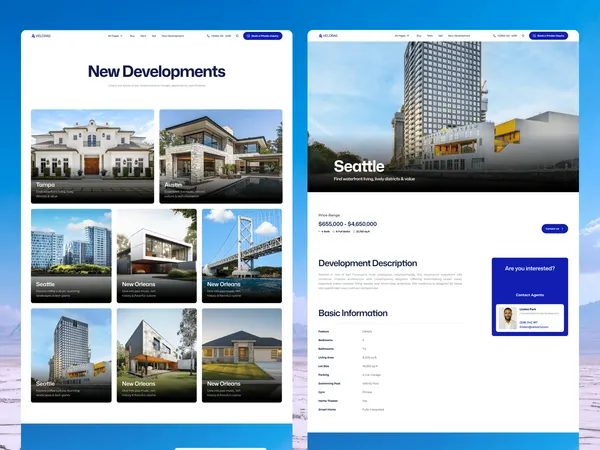
Task: Click the Contact Agents label
Action: coord(530,295)
